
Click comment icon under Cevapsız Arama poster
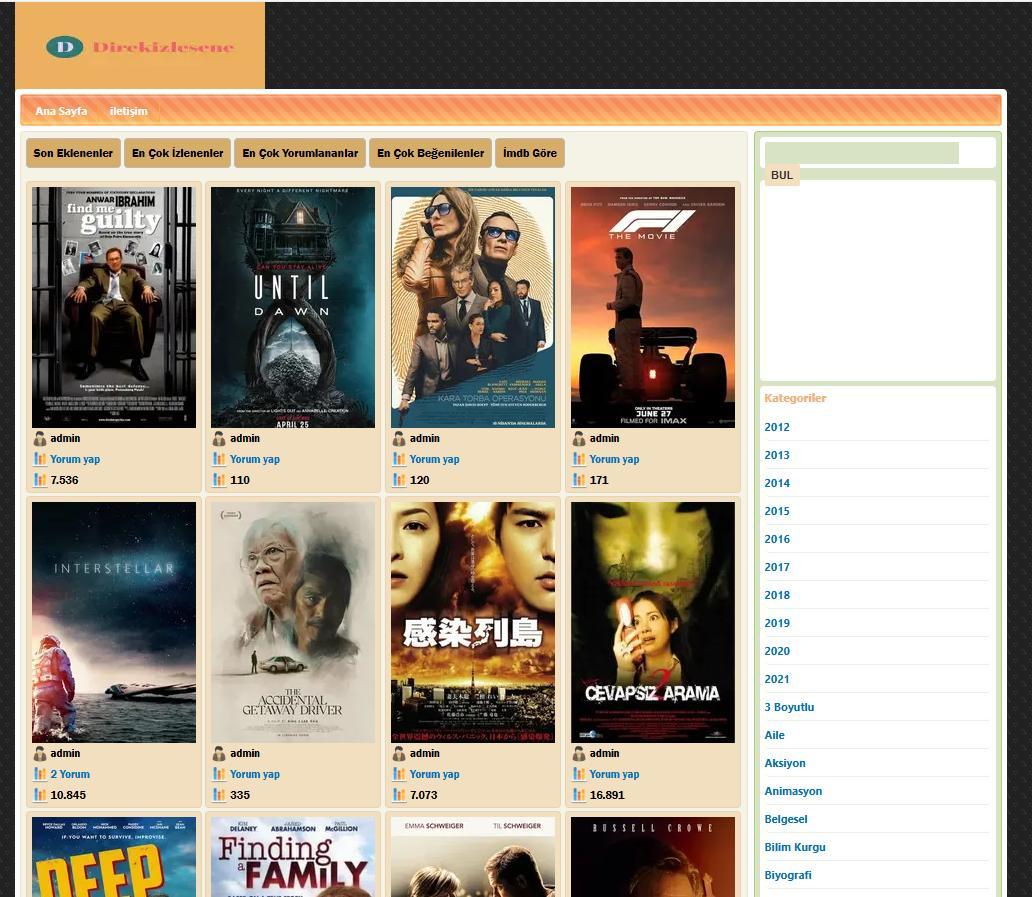click(579, 775)
